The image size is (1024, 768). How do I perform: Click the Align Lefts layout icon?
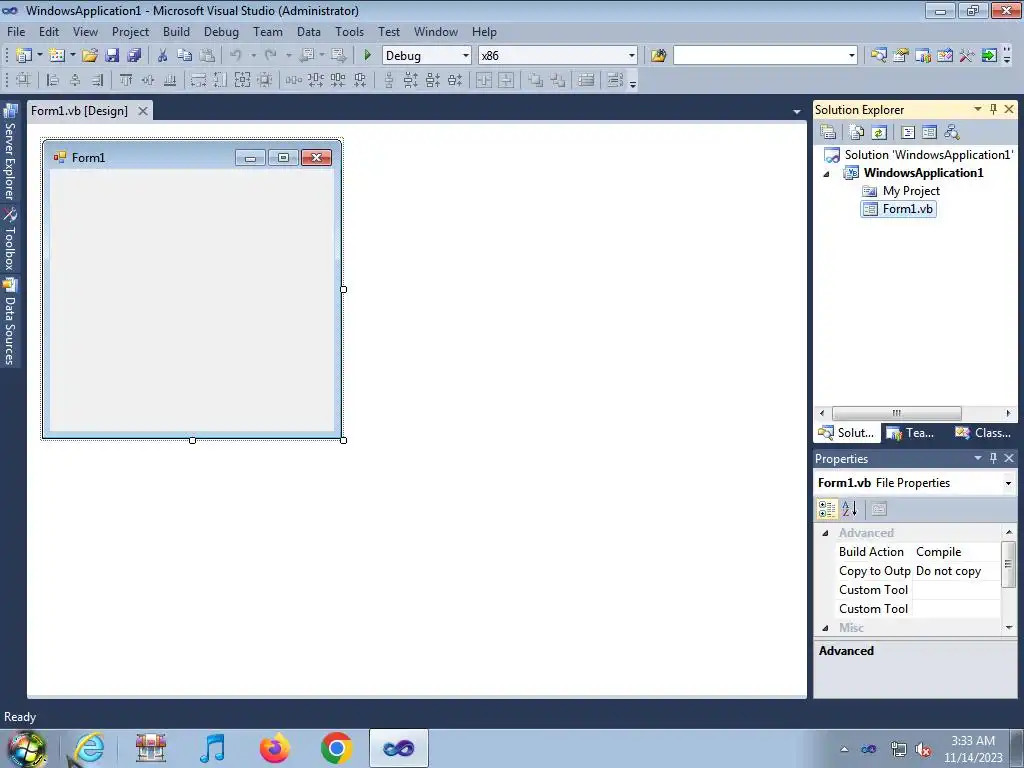(x=53, y=80)
